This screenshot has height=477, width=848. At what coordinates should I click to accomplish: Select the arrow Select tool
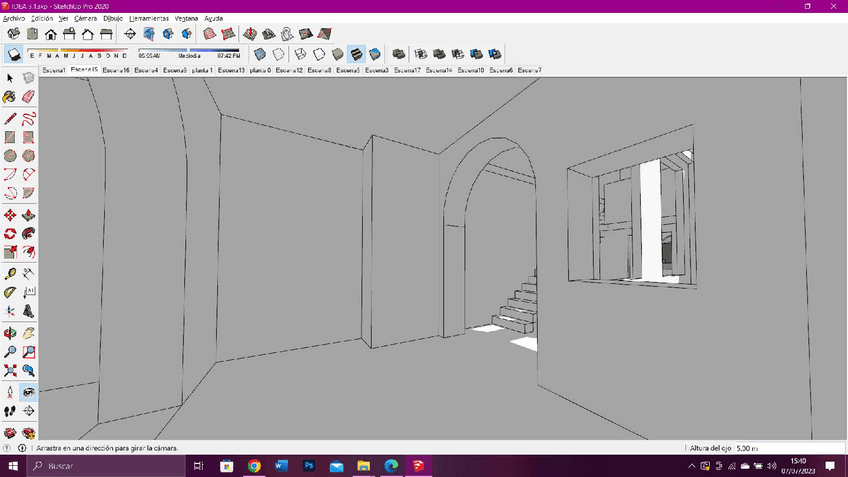click(x=10, y=78)
